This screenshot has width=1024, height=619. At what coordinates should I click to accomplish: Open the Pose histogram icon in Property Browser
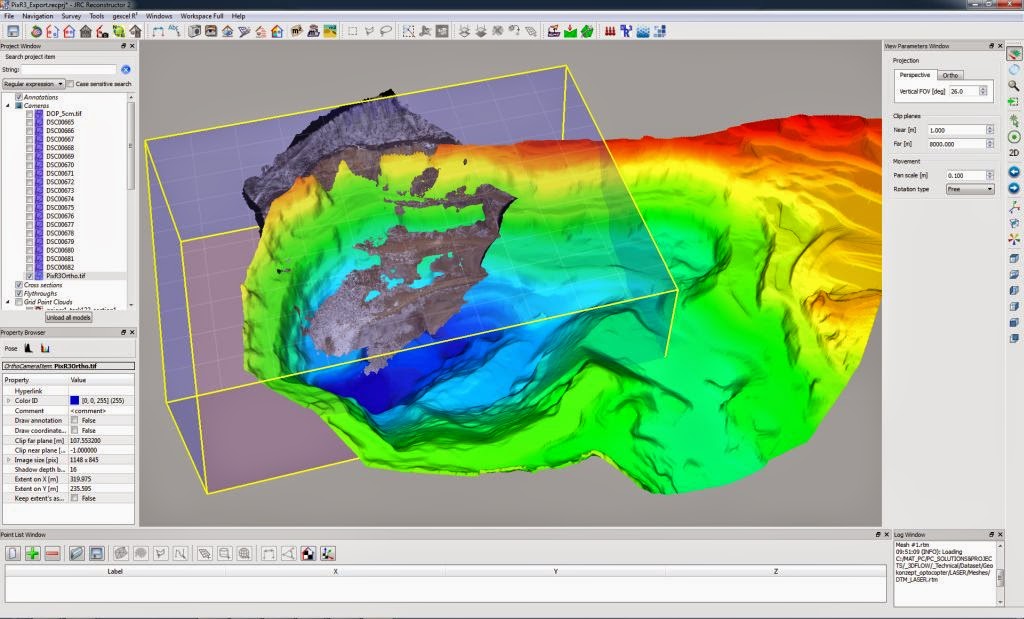tap(28, 348)
